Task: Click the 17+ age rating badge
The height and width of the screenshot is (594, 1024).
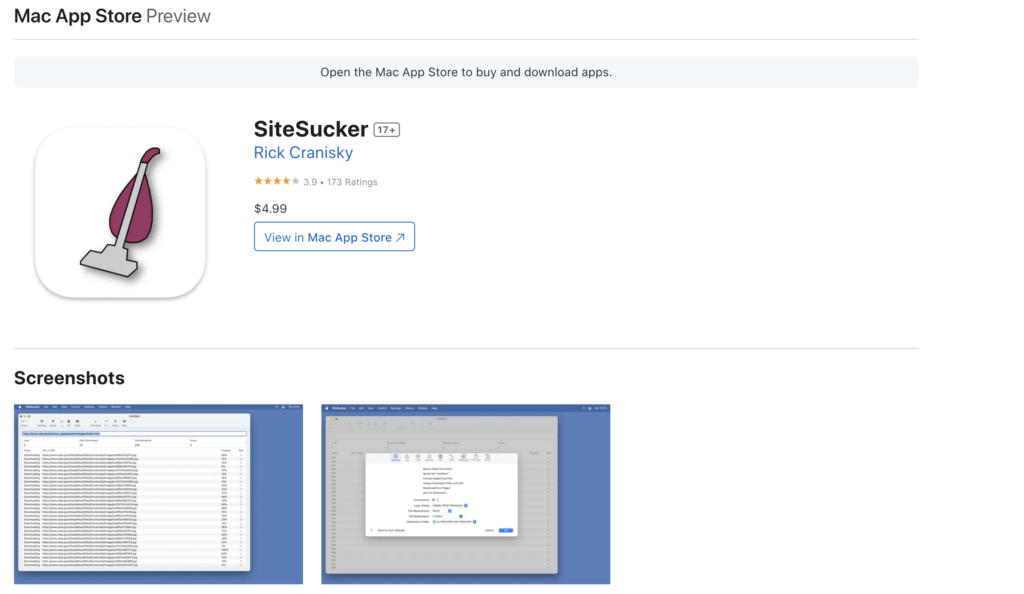Action: 387,130
